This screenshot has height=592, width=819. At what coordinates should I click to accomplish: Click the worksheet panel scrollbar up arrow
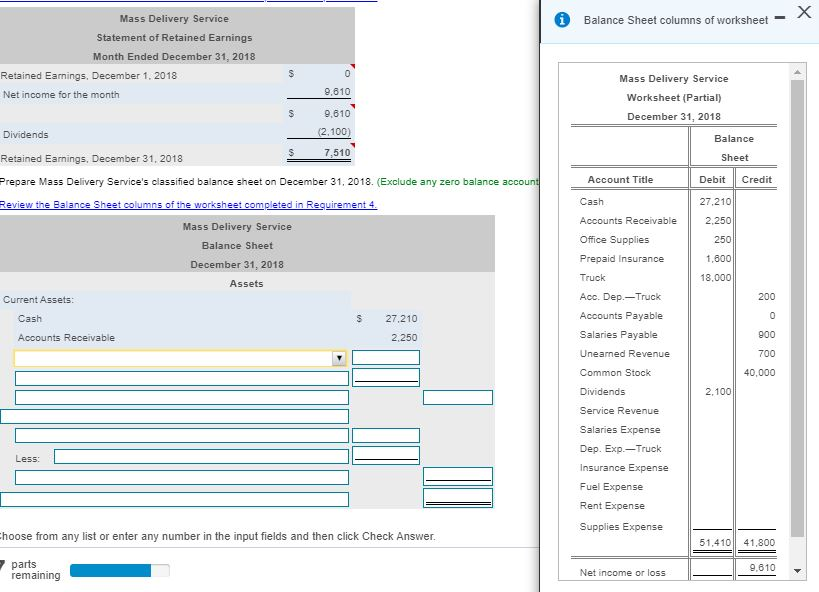pyautogui.click(x=798, y=70)
